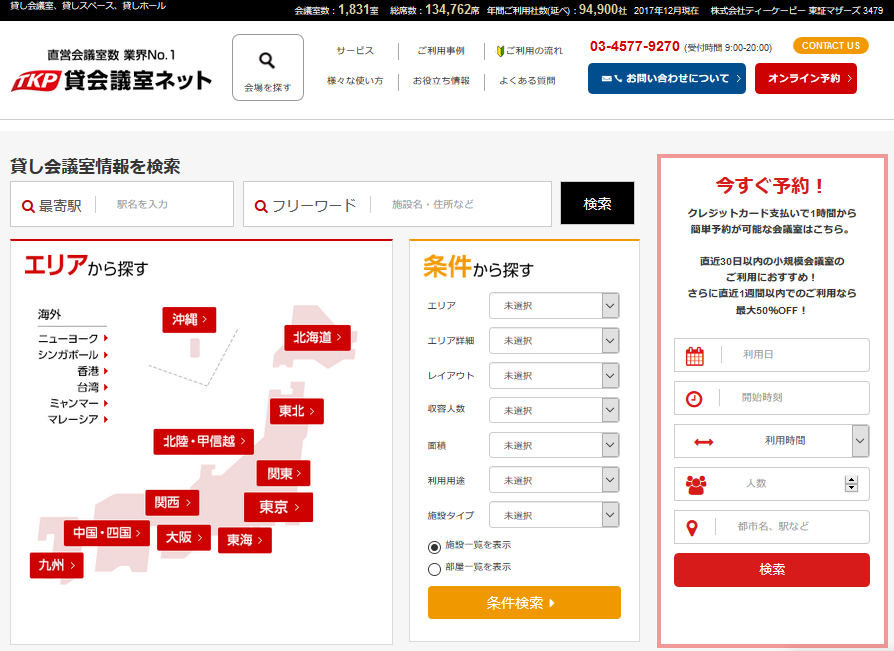894x651 pixels.
Task: Click the red arrow next to シンガポール
Action: point(106,355)
